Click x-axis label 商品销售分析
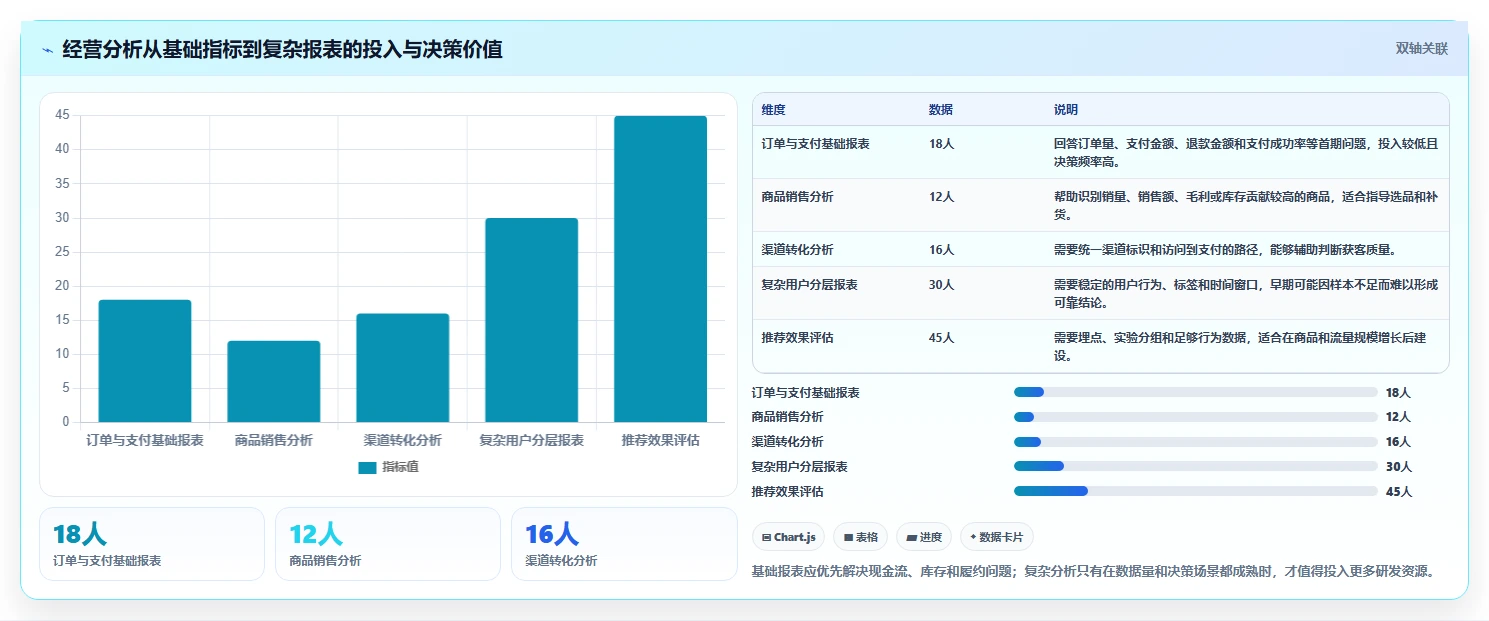Screen dimensions: 1489x621 tap(274, 440)
